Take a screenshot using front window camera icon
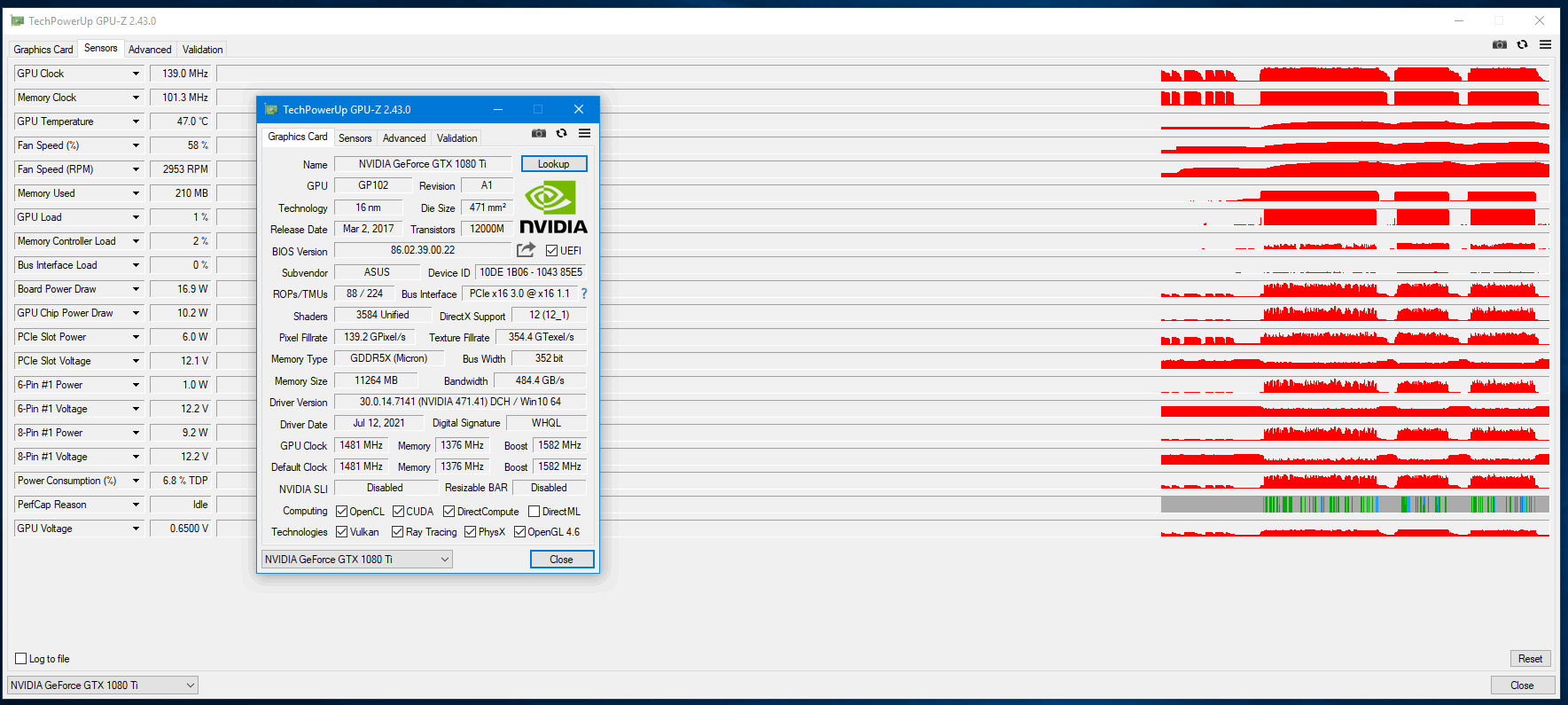Image resolution: width=1568 pixels, height=705 pixels. click(539, 133)
